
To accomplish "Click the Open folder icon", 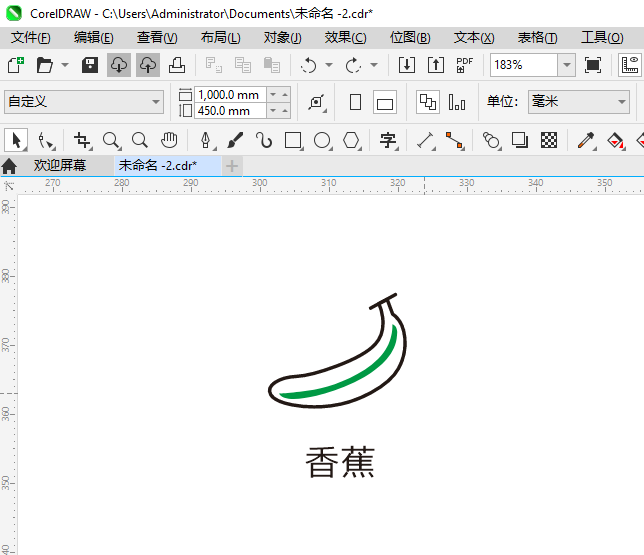I will [44, 65].
